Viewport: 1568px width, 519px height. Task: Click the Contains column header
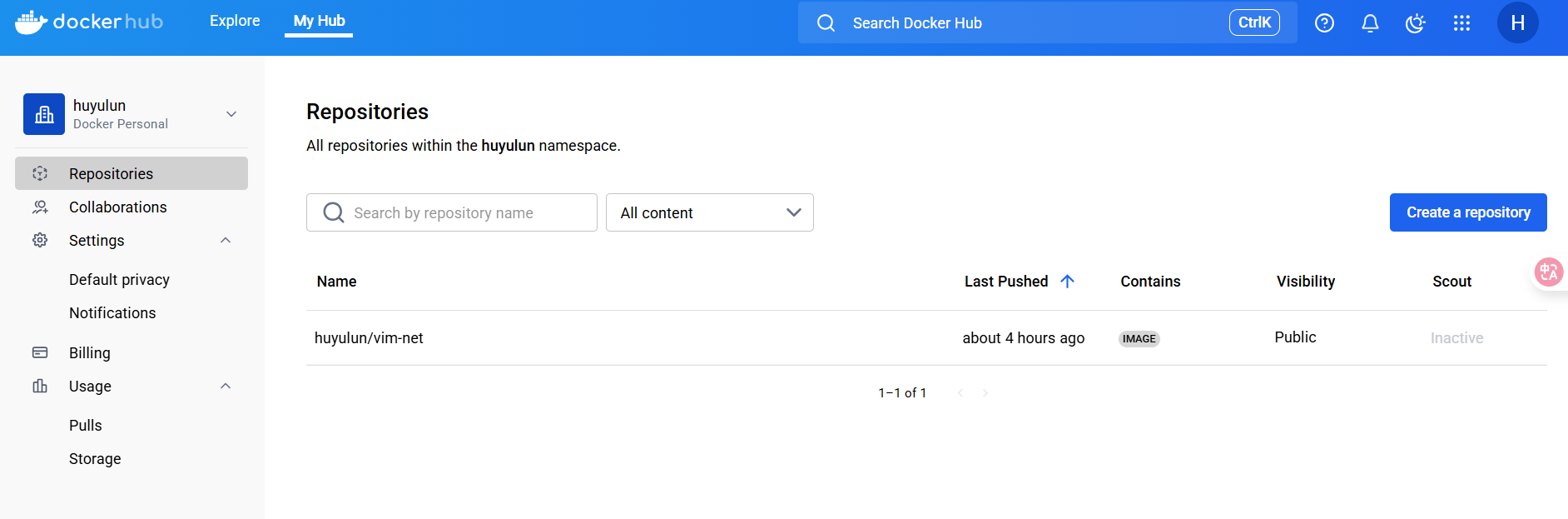click(1150, 282)
